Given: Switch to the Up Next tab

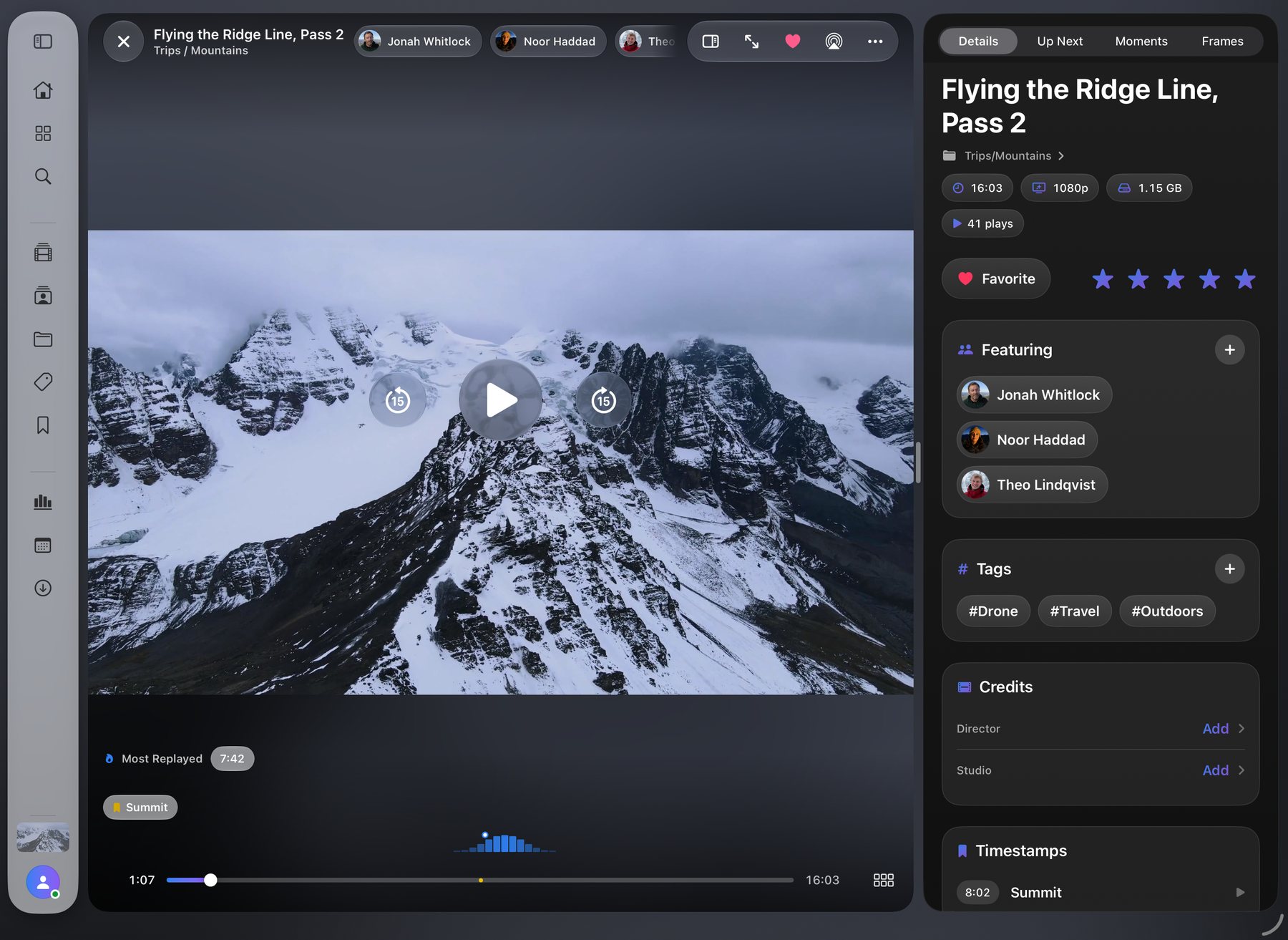Looking at the screenshot, I should (1060, 42).
